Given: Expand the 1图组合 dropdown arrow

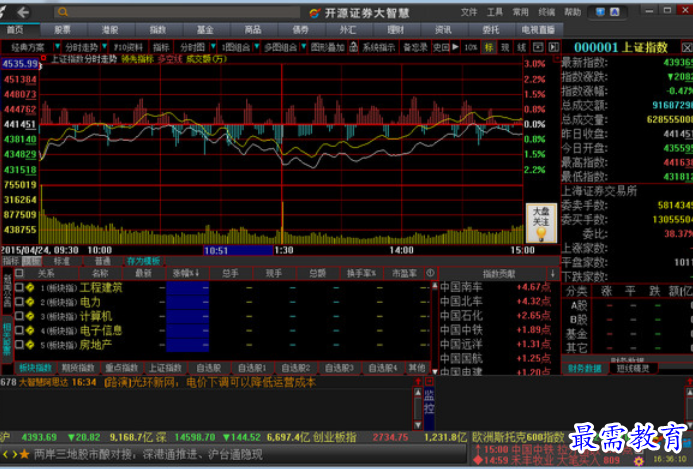Looking at the screenshot, I should tap(257, 46).
